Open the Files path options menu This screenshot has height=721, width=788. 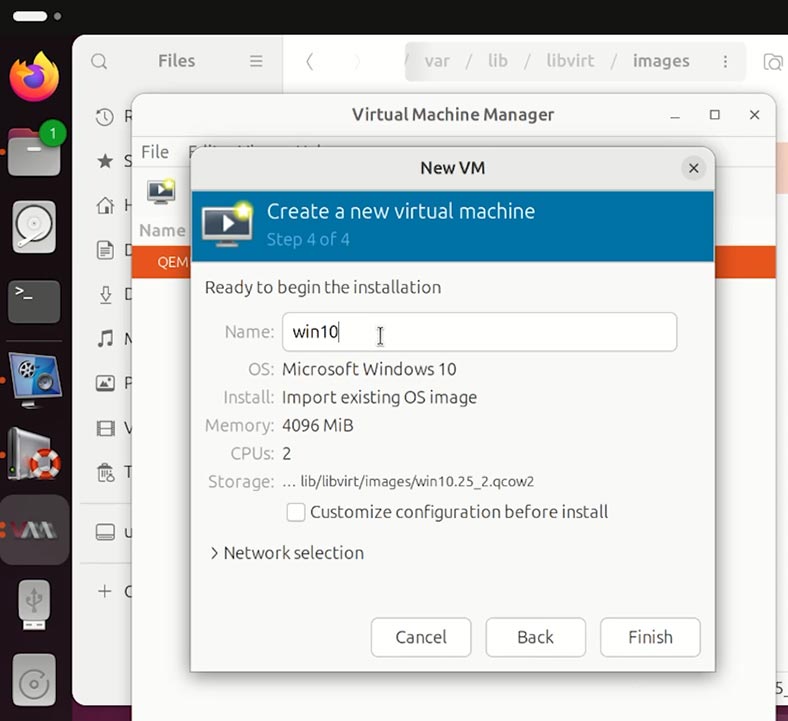tap(725, 61)
